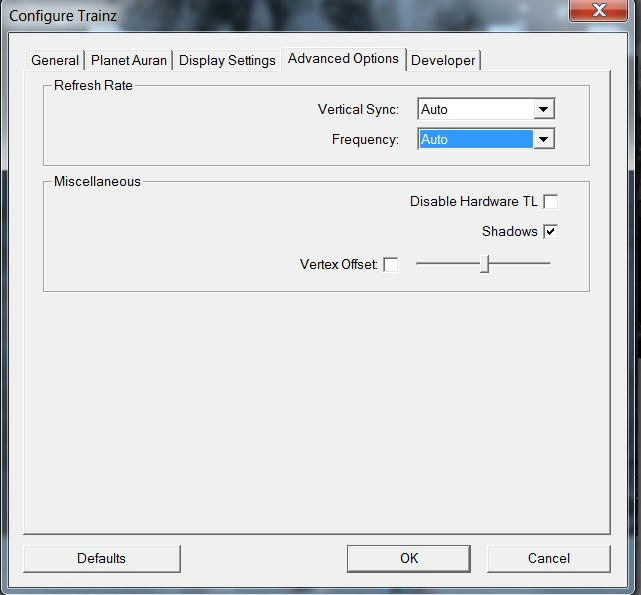Click the Vertex Offset slider thumb
This screenshot has height=595, width=641.
[484, 264]
